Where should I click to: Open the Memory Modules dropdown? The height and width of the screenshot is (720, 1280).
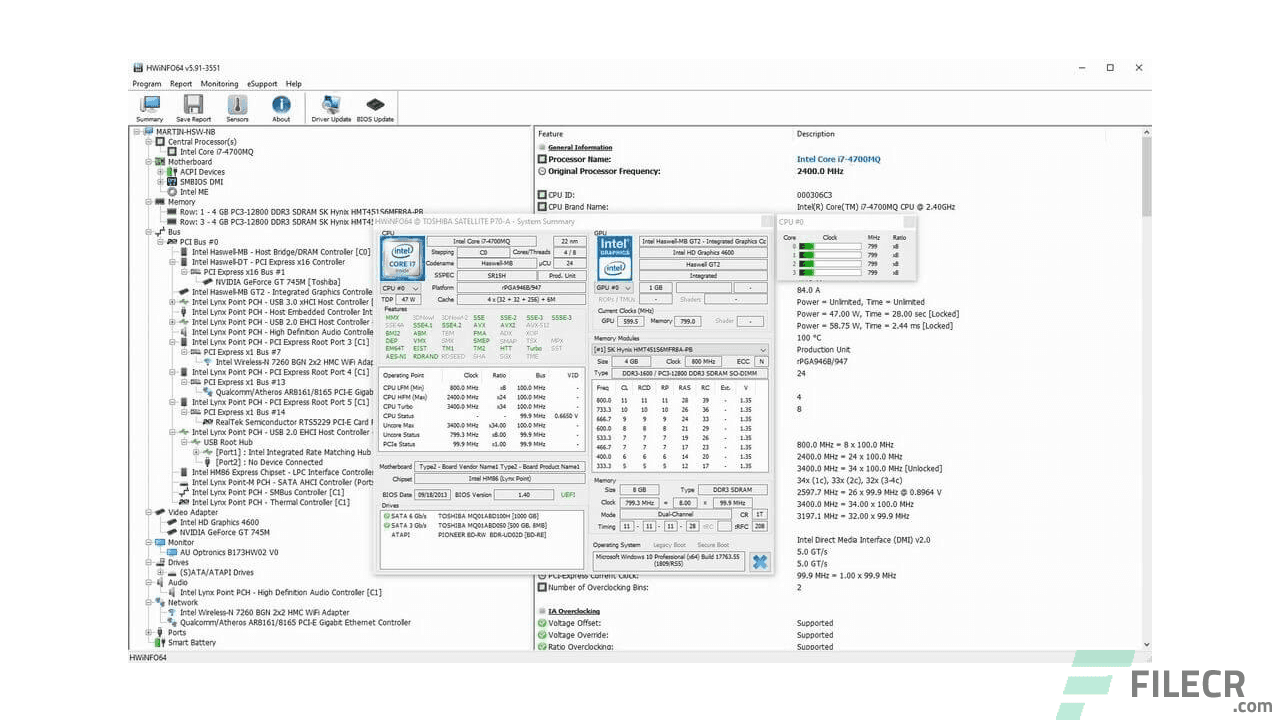point(762,350)
